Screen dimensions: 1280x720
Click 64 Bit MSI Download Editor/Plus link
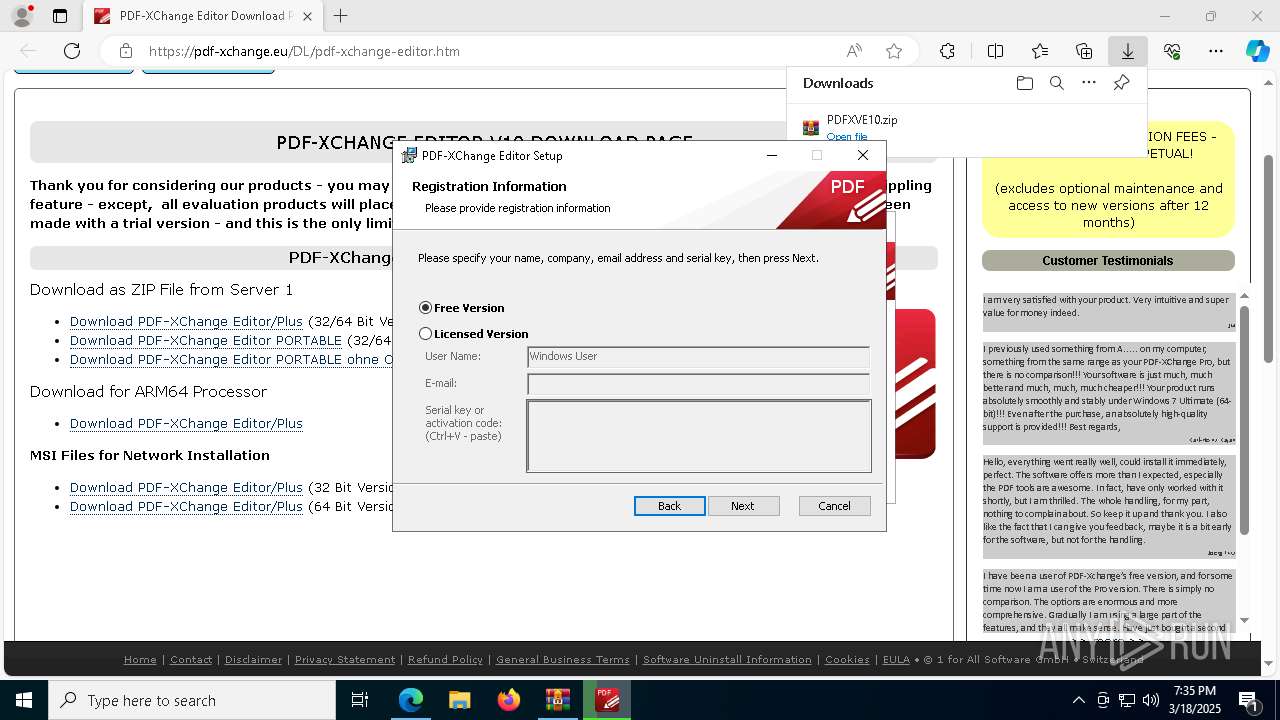point(186,507)
